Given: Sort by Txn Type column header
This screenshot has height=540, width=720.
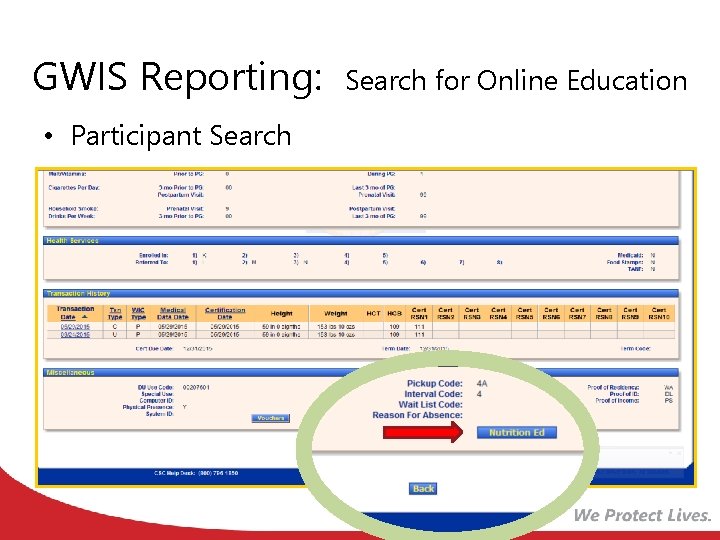Looking at the screenshot, I should click(115, 314).
